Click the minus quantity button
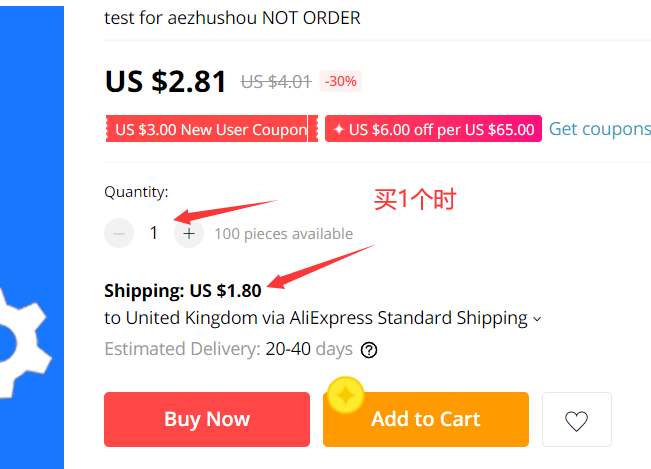 (118, 233)
